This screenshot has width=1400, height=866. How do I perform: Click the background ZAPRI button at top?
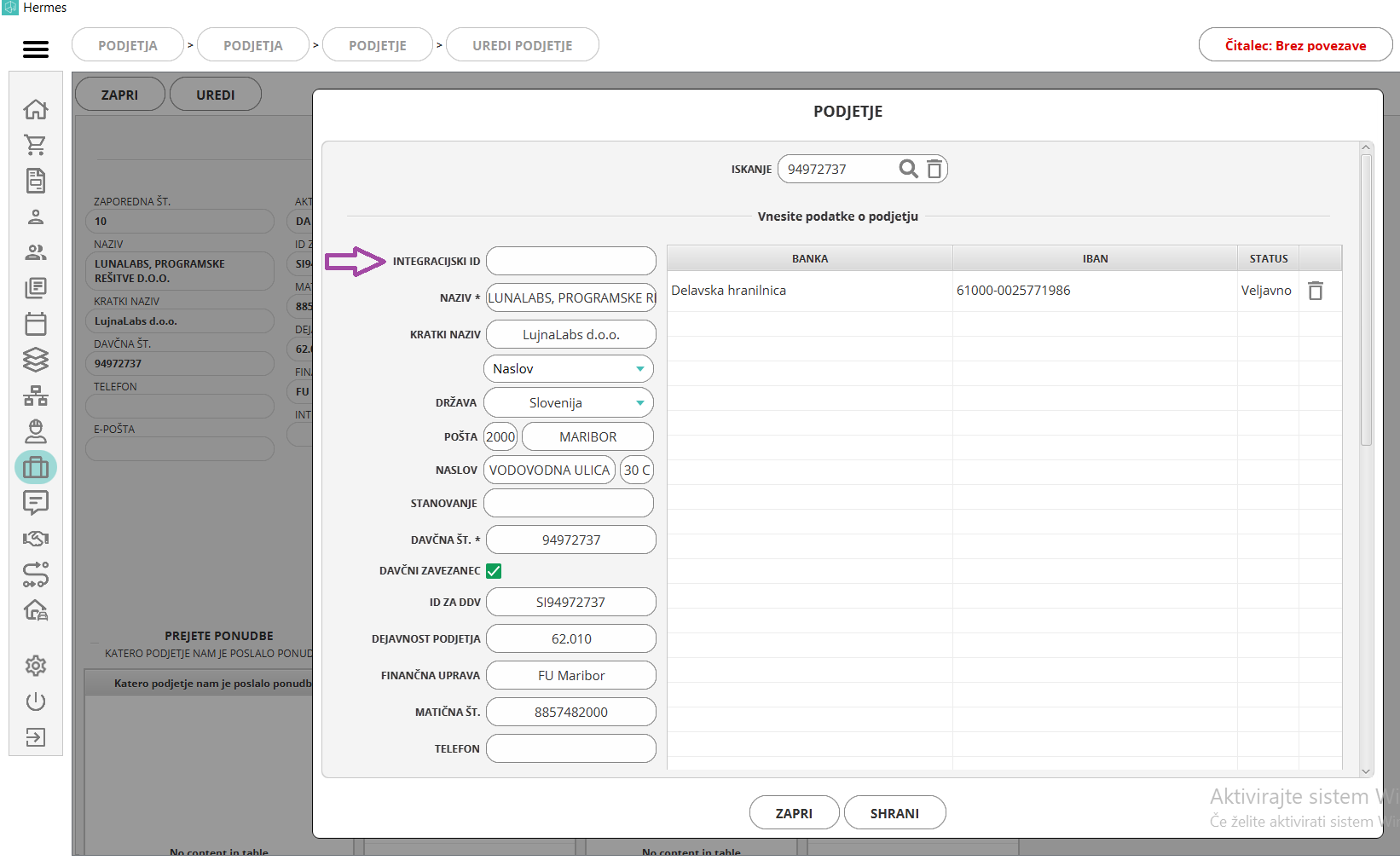(119, 95)
